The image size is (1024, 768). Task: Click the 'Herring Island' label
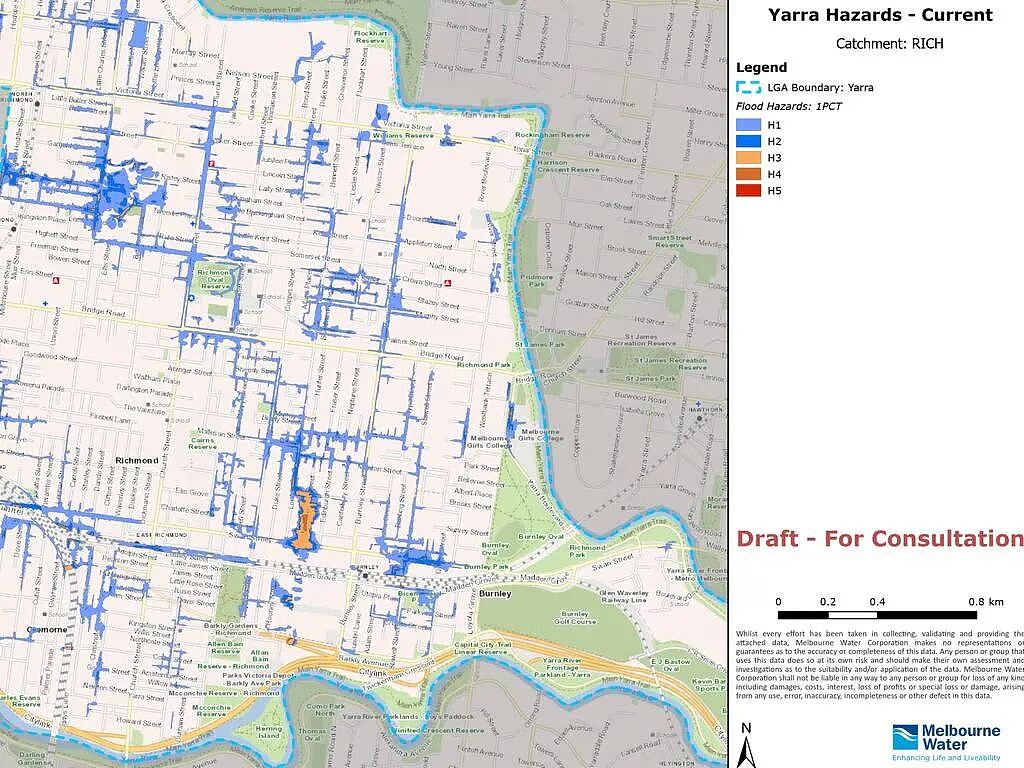(268, 732)
